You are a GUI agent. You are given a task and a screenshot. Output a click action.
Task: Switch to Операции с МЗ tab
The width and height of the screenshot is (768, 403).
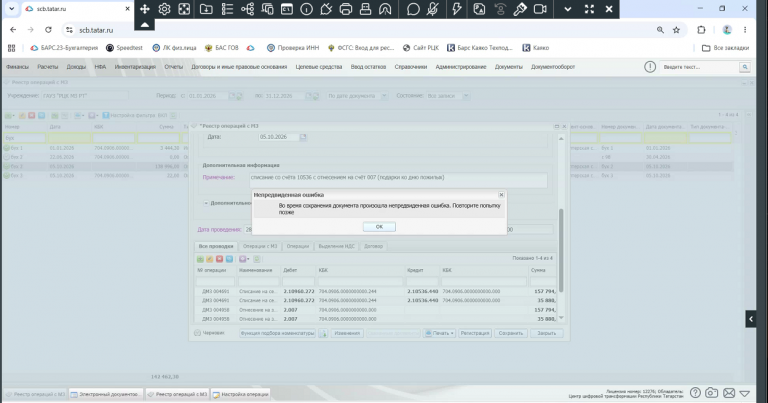(x=260, y=246)
